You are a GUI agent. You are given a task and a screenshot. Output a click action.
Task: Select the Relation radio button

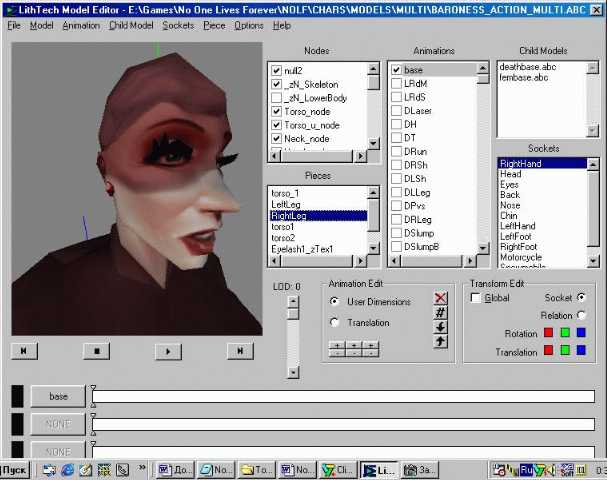pos(581,315)
